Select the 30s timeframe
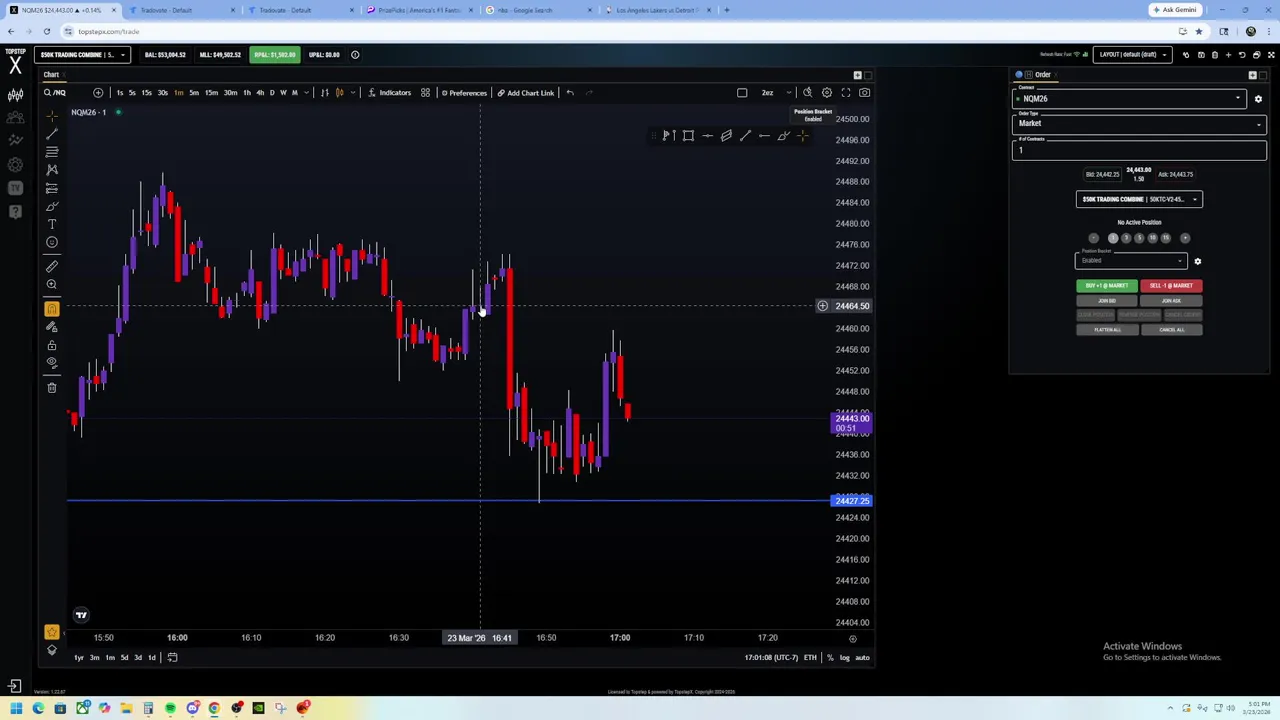The height and width of the screenshot is (720, 1280). (162, 93)
